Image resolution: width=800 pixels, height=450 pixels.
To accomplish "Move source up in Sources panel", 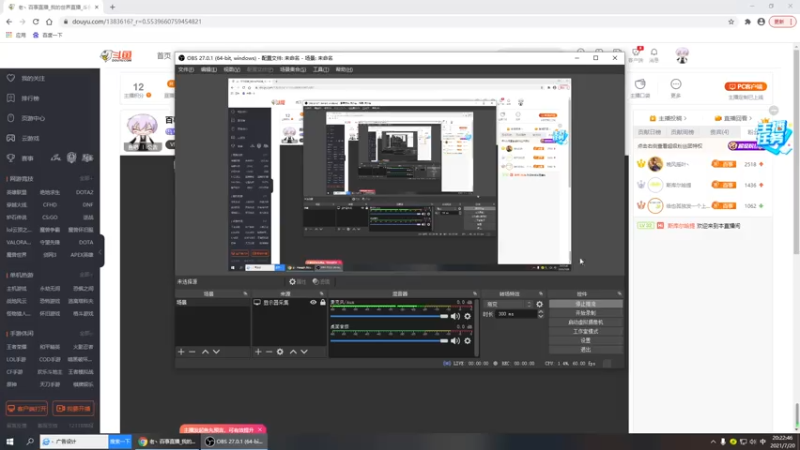I will point(293,352).
